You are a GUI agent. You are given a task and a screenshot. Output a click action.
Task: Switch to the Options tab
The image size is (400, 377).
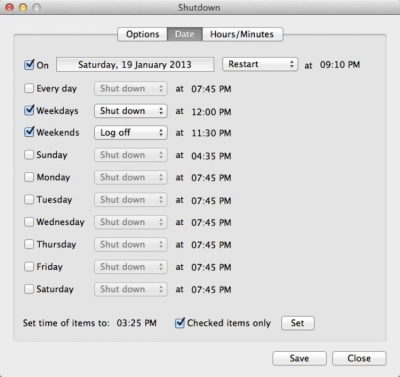[x=142, y=34]
